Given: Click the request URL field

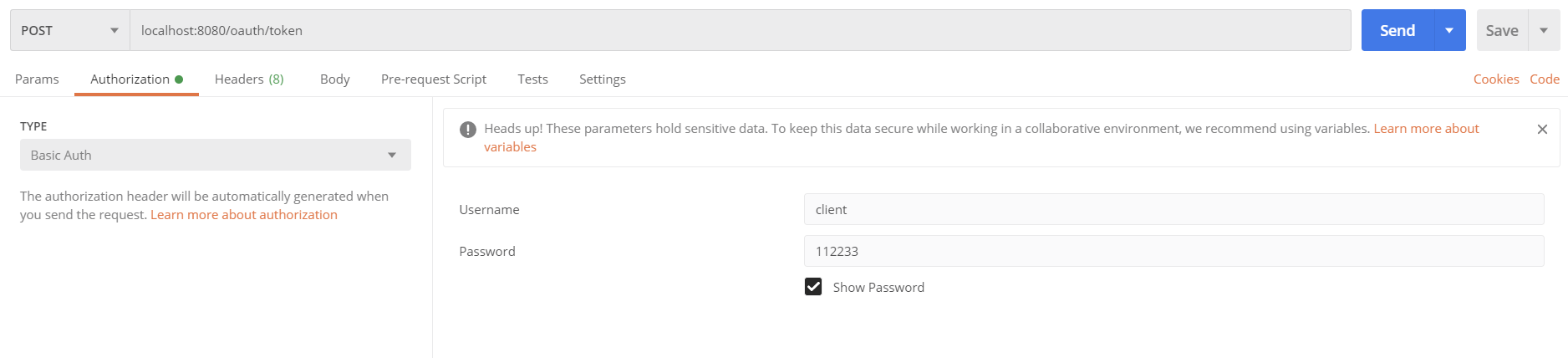Looking at the screenshot, I should coord(740,31).
